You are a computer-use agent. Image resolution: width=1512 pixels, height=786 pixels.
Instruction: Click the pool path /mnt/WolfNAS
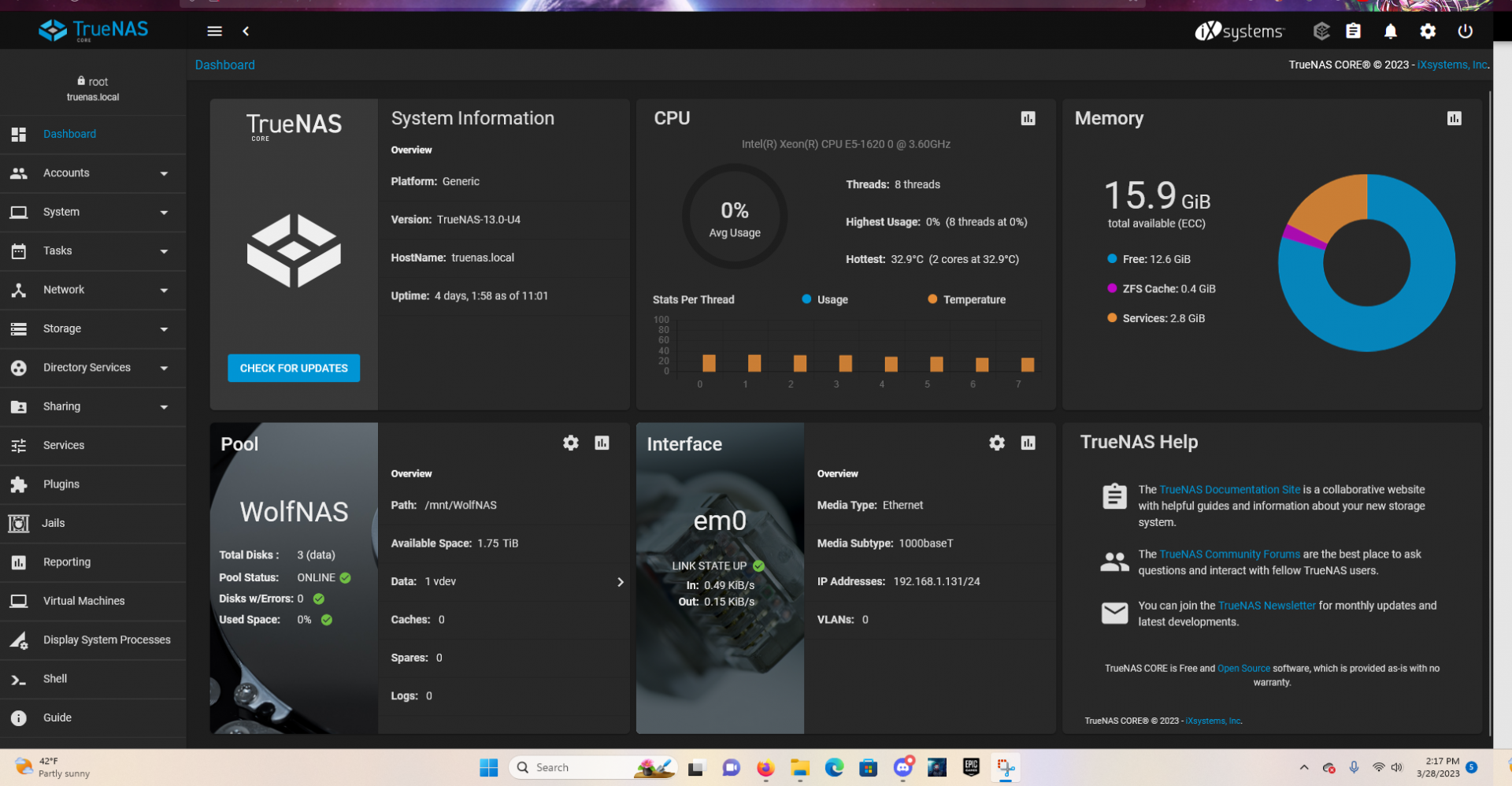[461, 506]
